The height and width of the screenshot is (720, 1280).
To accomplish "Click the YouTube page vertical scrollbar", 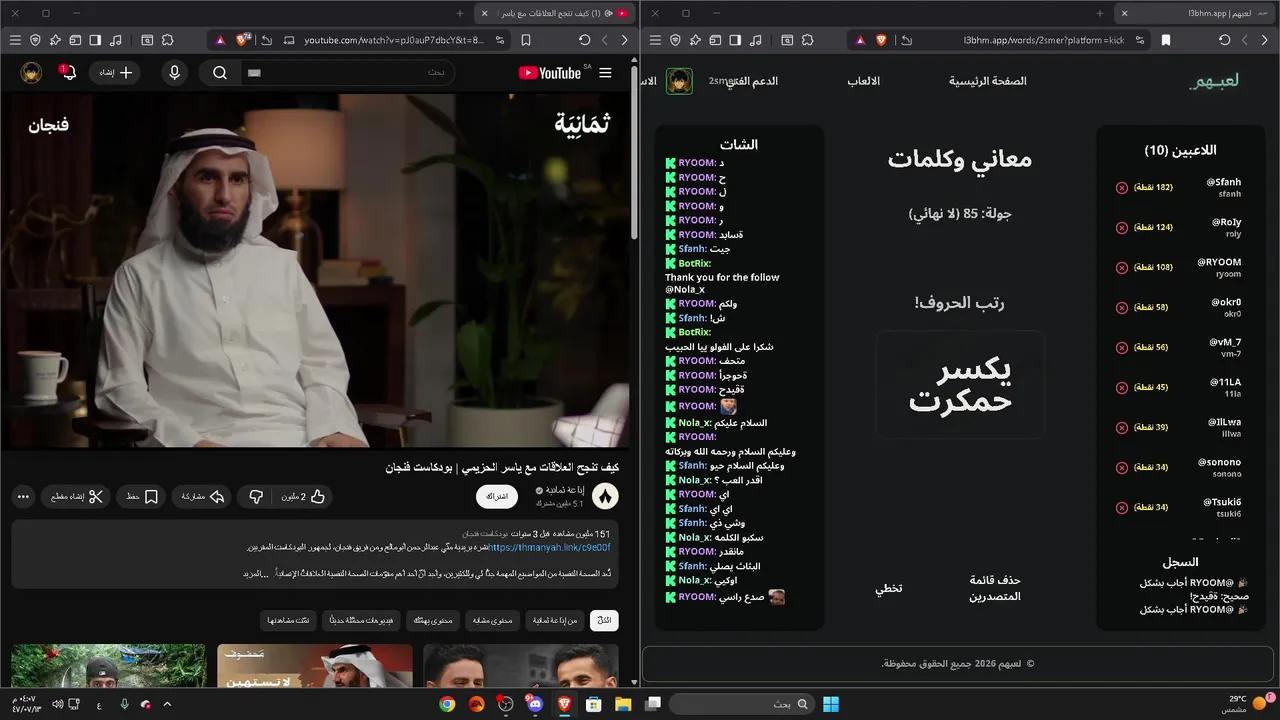I will coord(635,150).
